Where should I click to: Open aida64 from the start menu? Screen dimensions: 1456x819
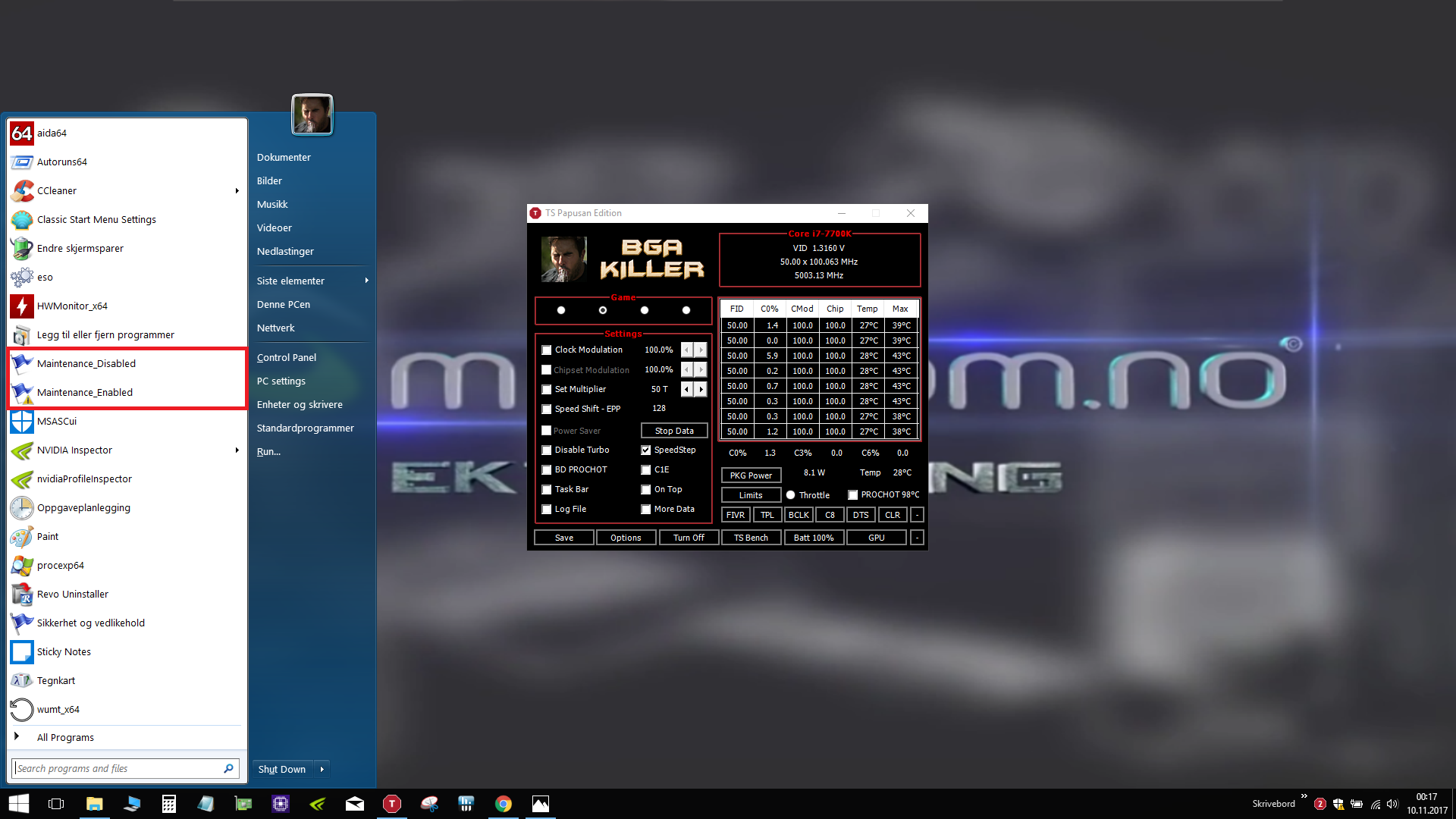pos(127,133)
